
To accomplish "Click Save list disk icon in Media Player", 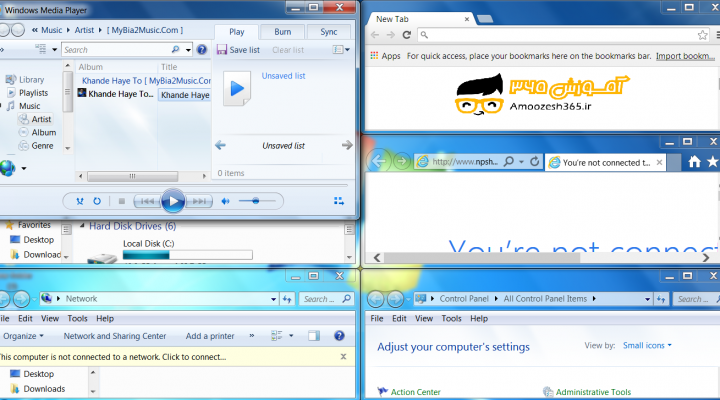I will (x=222, y=50).
